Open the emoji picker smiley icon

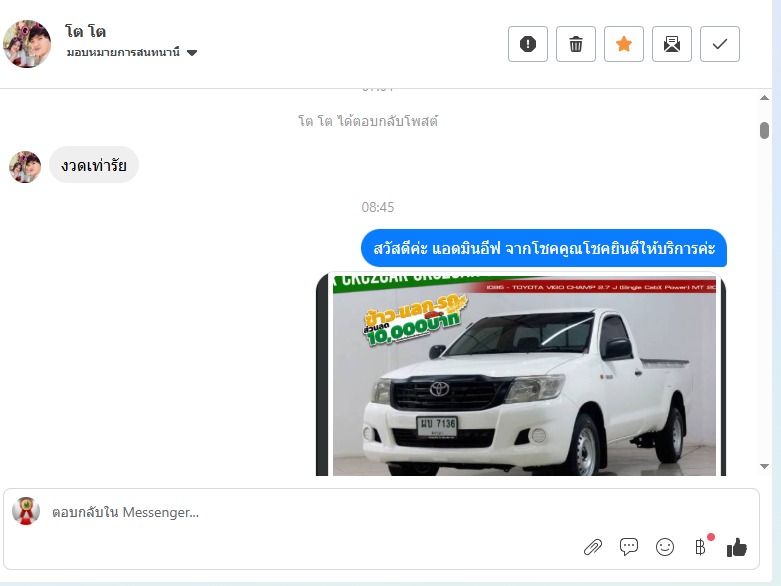point(664,547)
